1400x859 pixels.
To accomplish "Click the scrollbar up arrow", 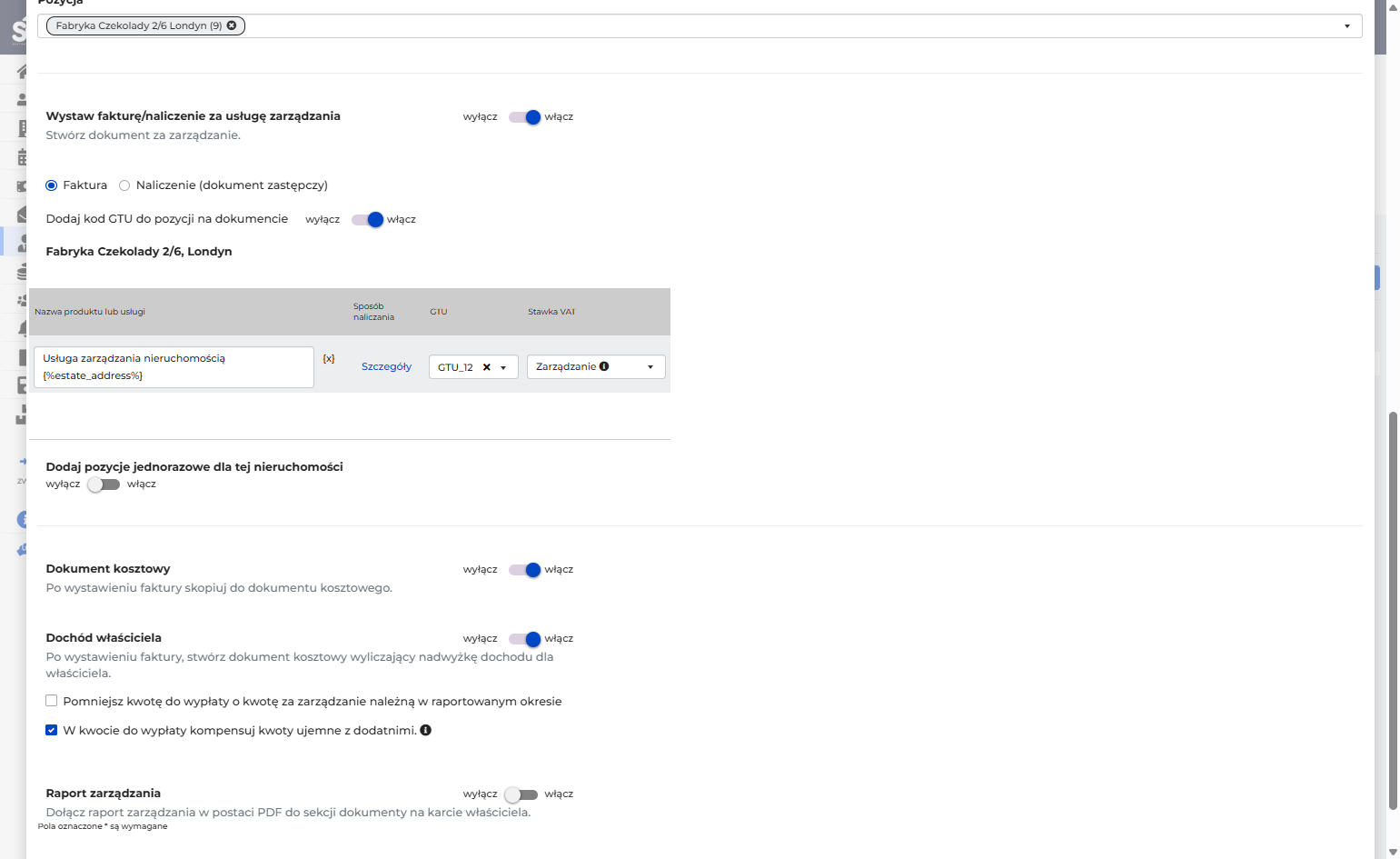I will pos(1393,6).
